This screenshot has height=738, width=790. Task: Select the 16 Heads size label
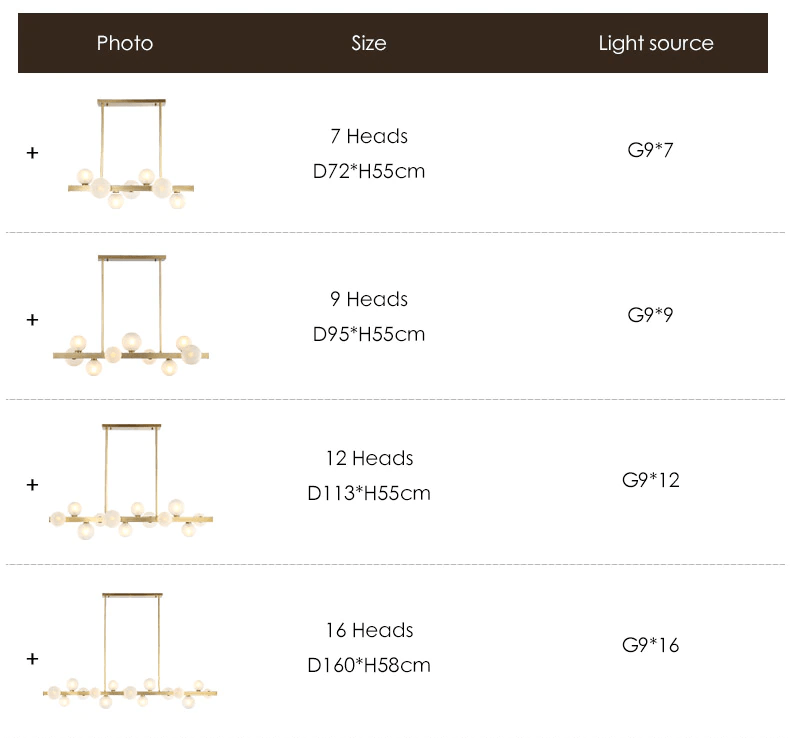point(369,630)
